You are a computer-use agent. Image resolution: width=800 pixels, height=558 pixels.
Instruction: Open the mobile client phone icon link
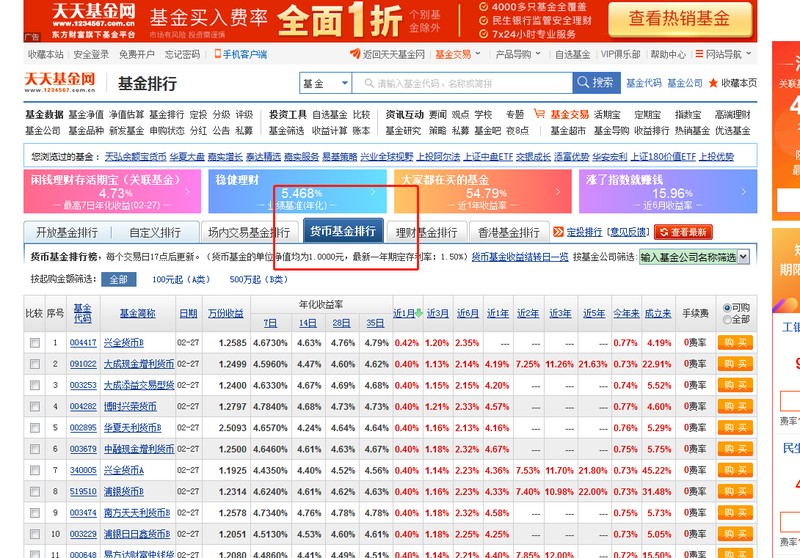[x=218, y=54]
